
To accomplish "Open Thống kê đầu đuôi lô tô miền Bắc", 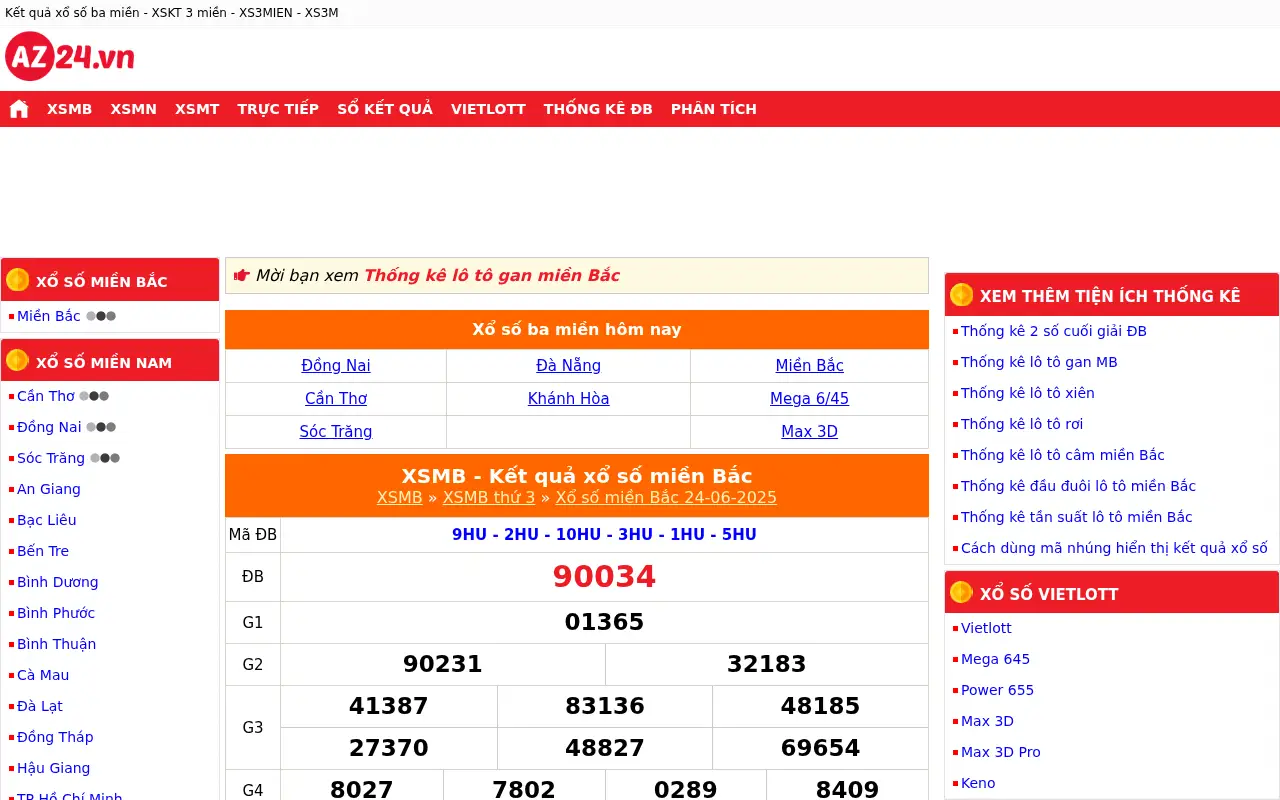I will (x=1079, y=486).
